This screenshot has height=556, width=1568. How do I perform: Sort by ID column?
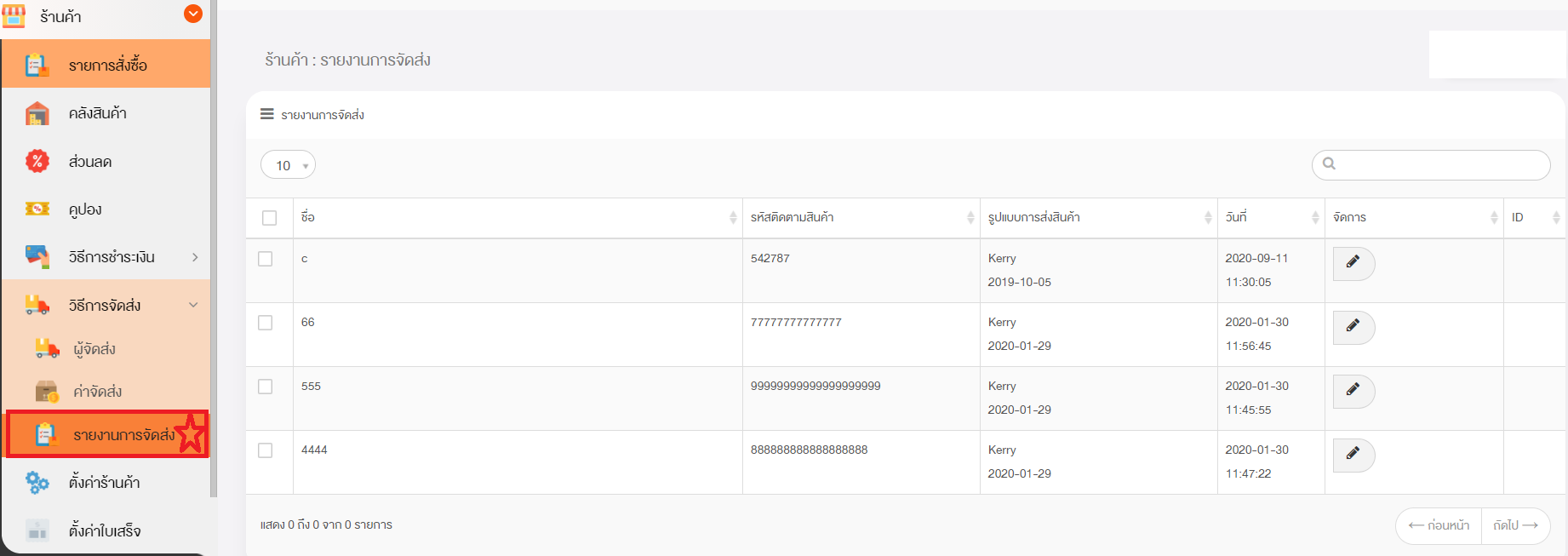(x=1535, y=218)
